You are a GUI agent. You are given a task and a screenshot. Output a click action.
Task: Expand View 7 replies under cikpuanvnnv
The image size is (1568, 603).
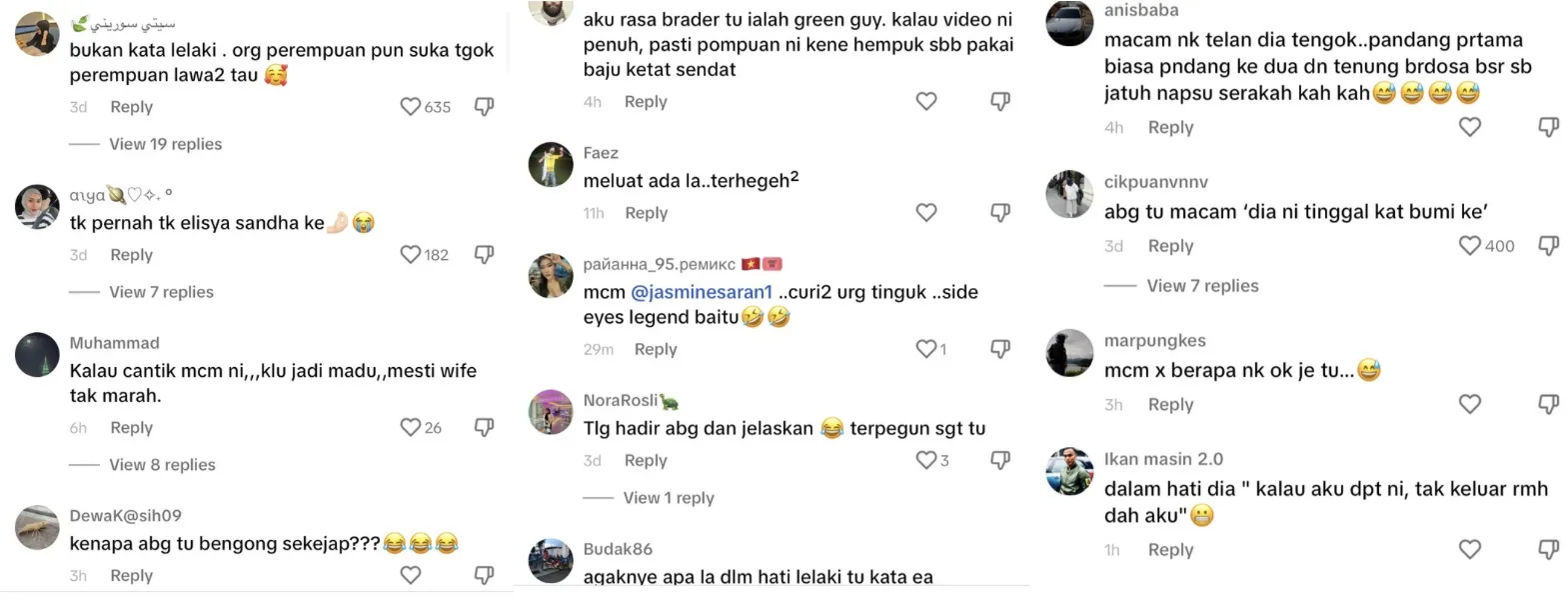(x=1202, y=286)
